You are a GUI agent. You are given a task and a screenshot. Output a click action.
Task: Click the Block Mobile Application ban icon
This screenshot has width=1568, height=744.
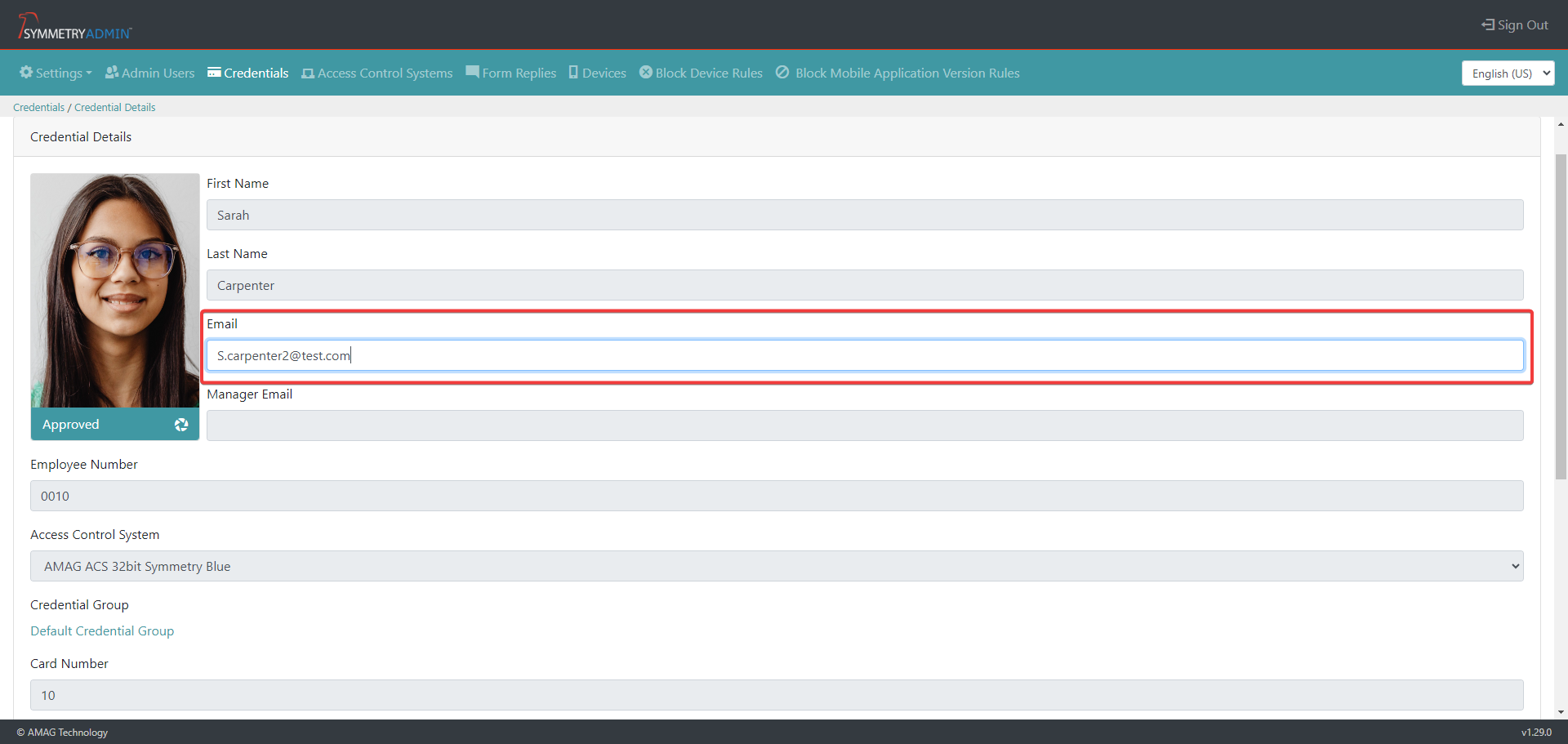tap(782, 72)
